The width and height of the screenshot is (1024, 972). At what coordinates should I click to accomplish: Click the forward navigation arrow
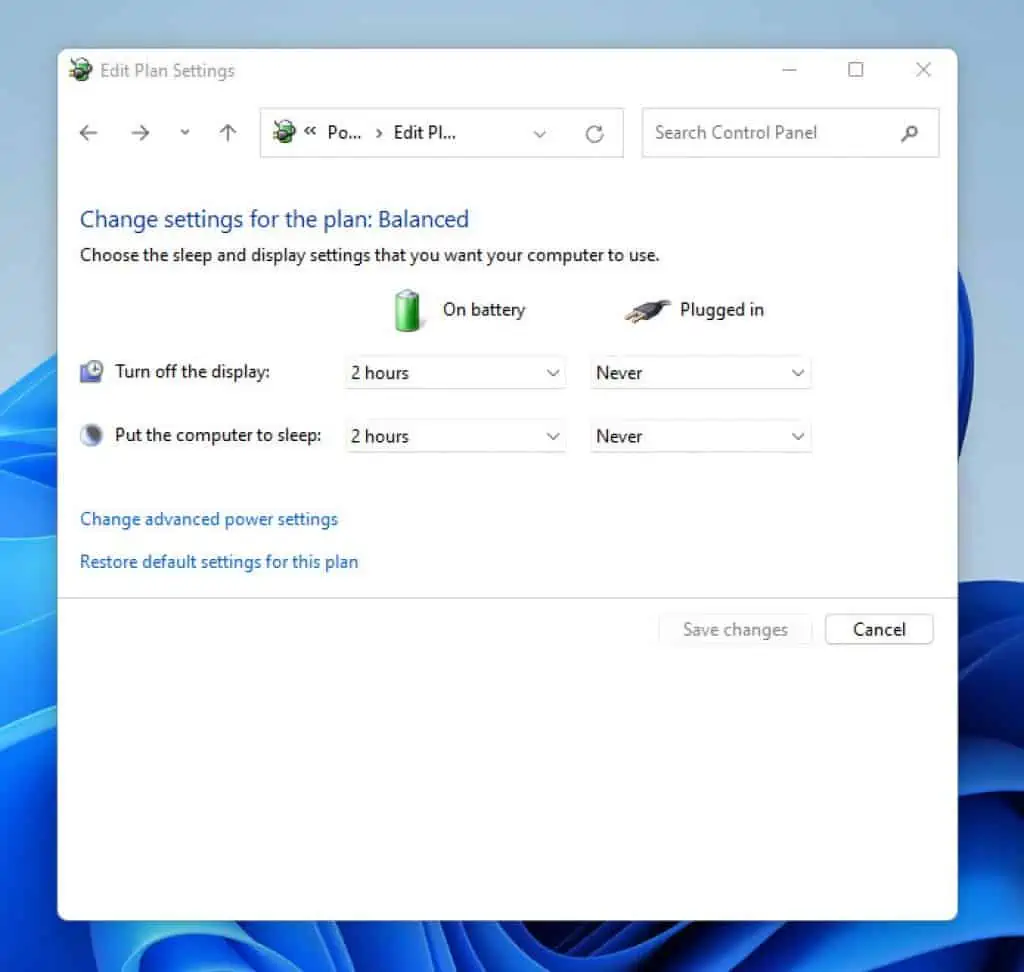coord(140,133)
